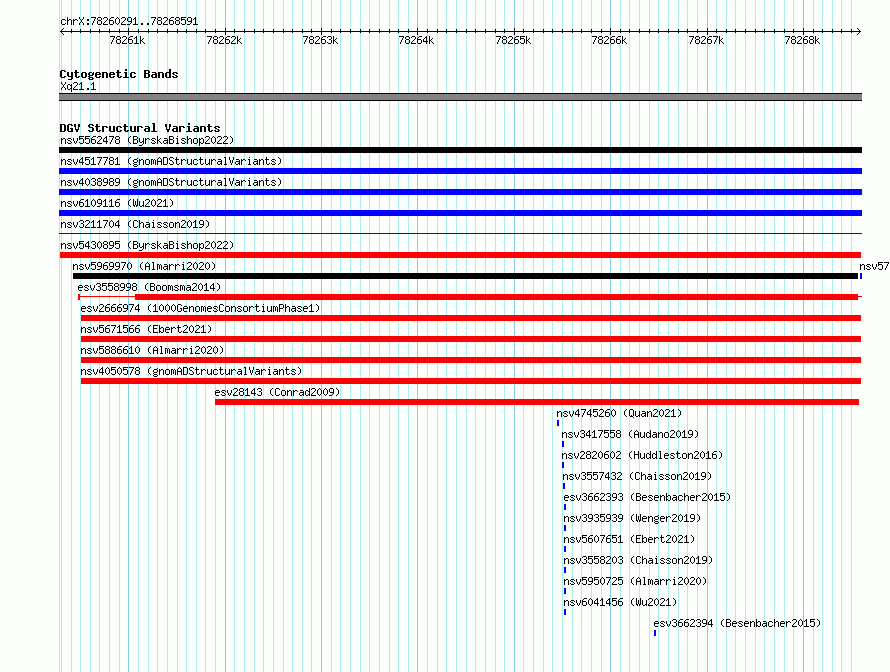Click nsv6109116 (Wu2021) label
This screenshot has height=672, width=890.
tap(117, 203)
